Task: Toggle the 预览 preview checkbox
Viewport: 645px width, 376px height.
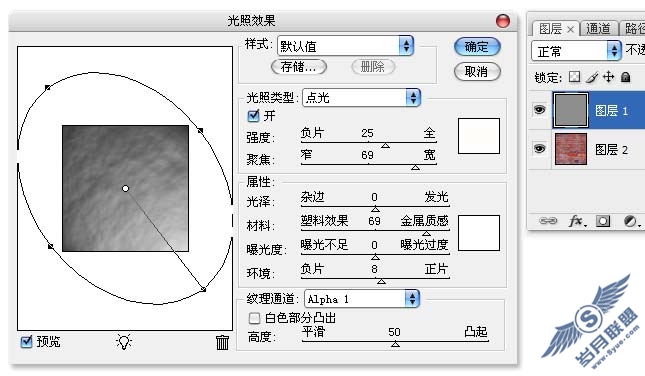Action: (26, 341)
